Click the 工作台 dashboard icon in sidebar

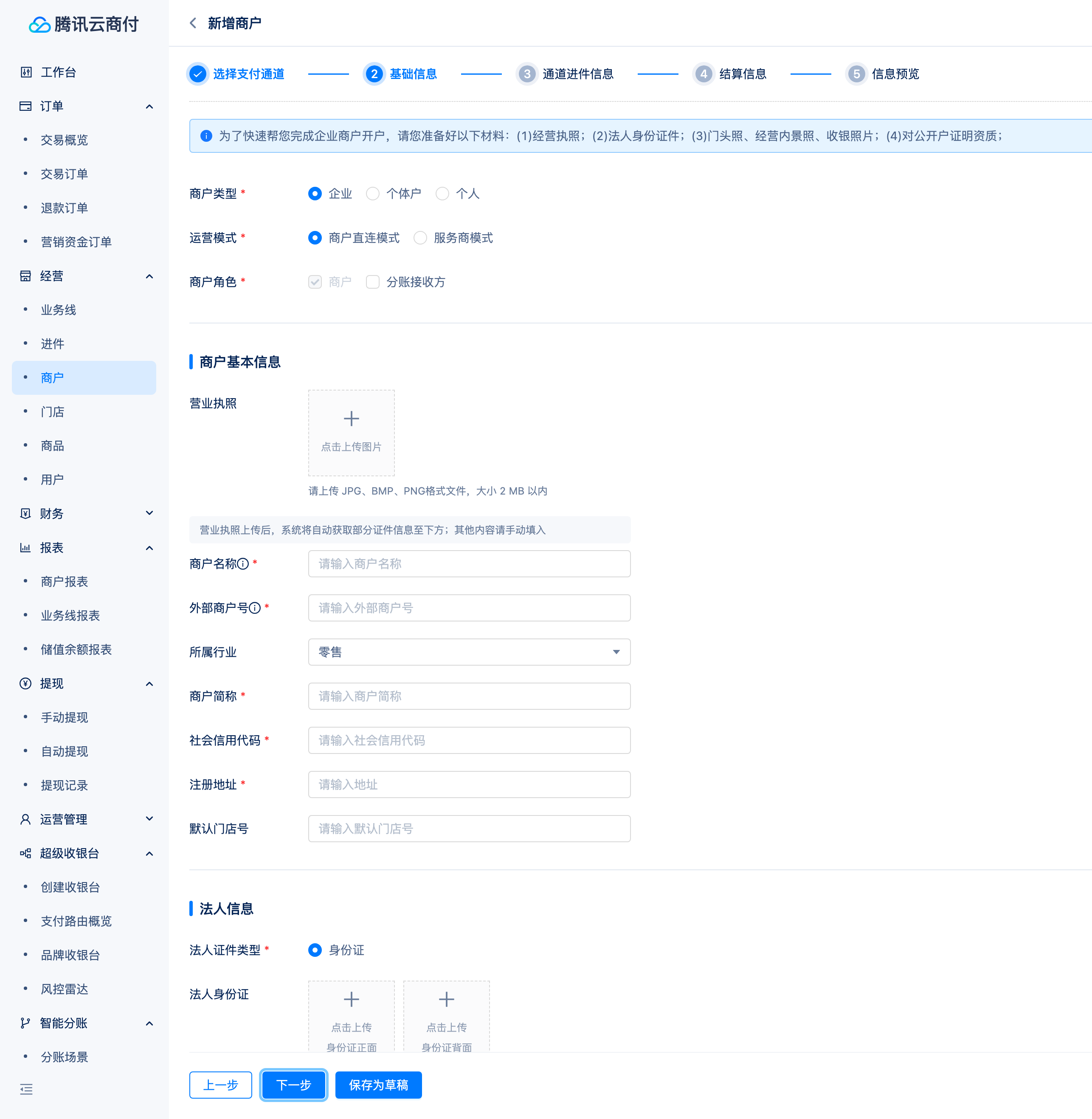point(26,72)
